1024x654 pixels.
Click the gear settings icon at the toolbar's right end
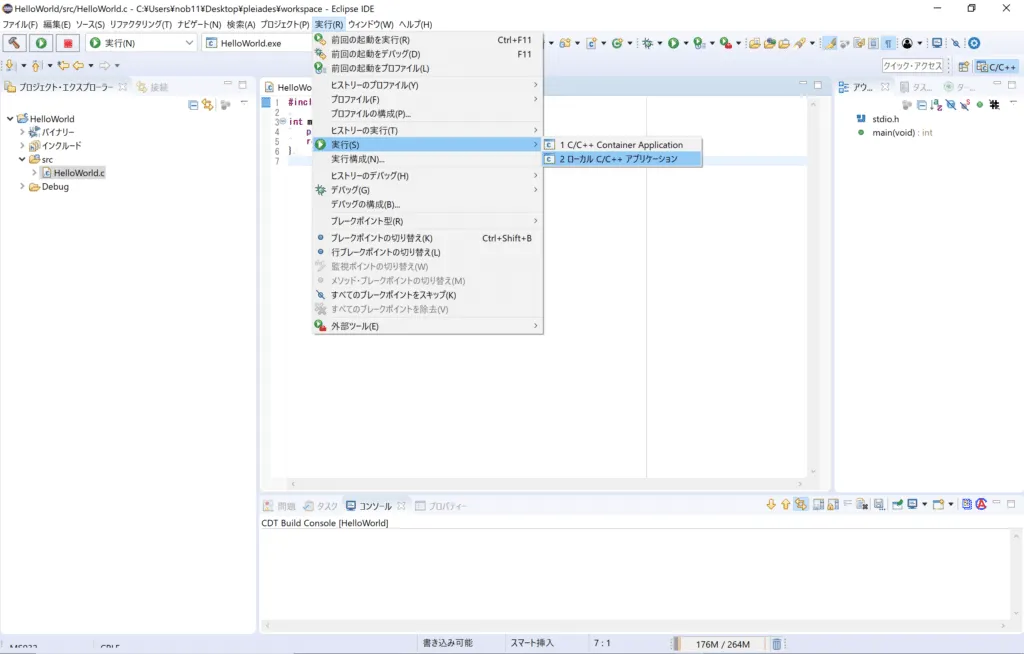974,43
